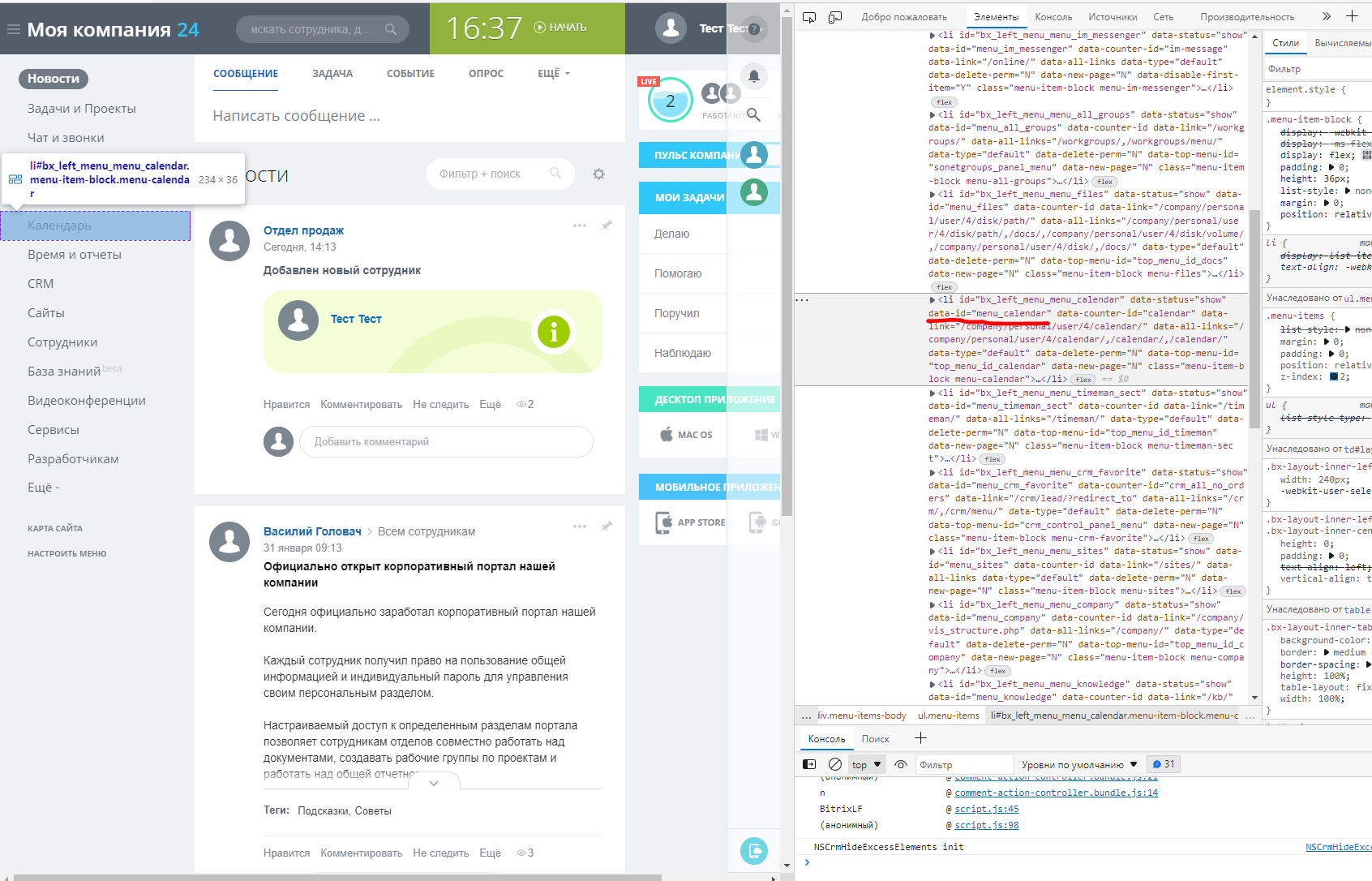Open 'Уровни по умолчанию' log levels dropdown
1372x881 pixels.
click(x=1078, y=764)
